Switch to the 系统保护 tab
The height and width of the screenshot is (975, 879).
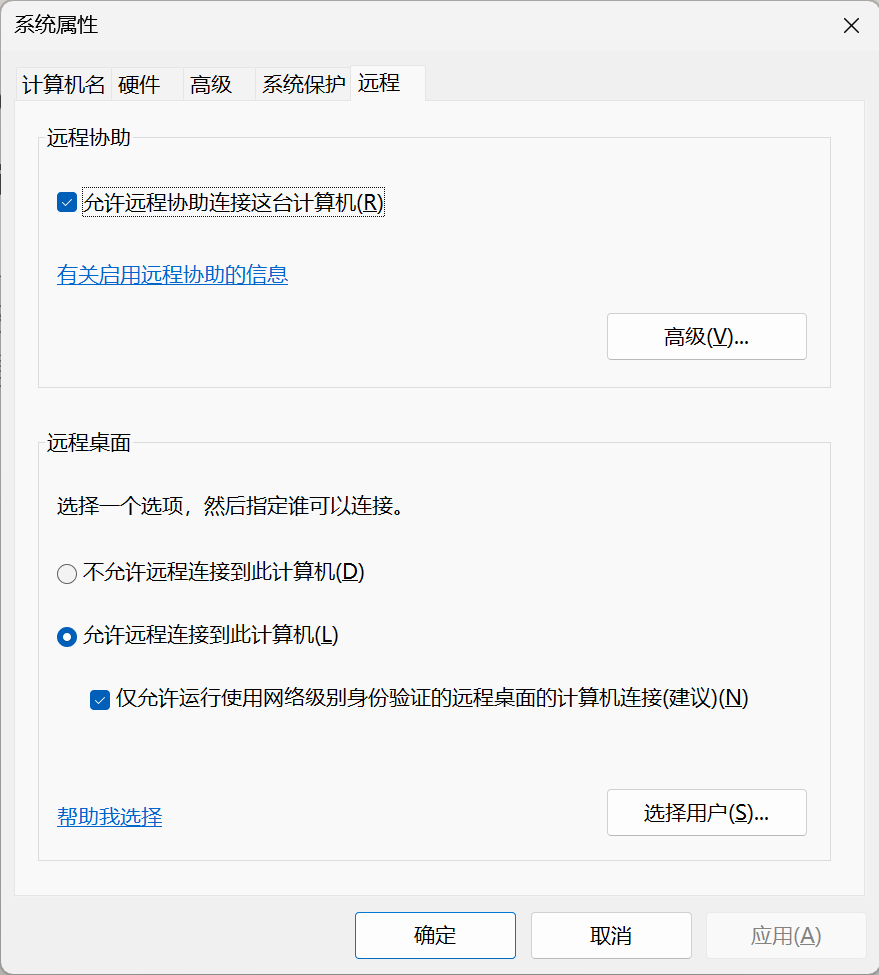(304, 85)
